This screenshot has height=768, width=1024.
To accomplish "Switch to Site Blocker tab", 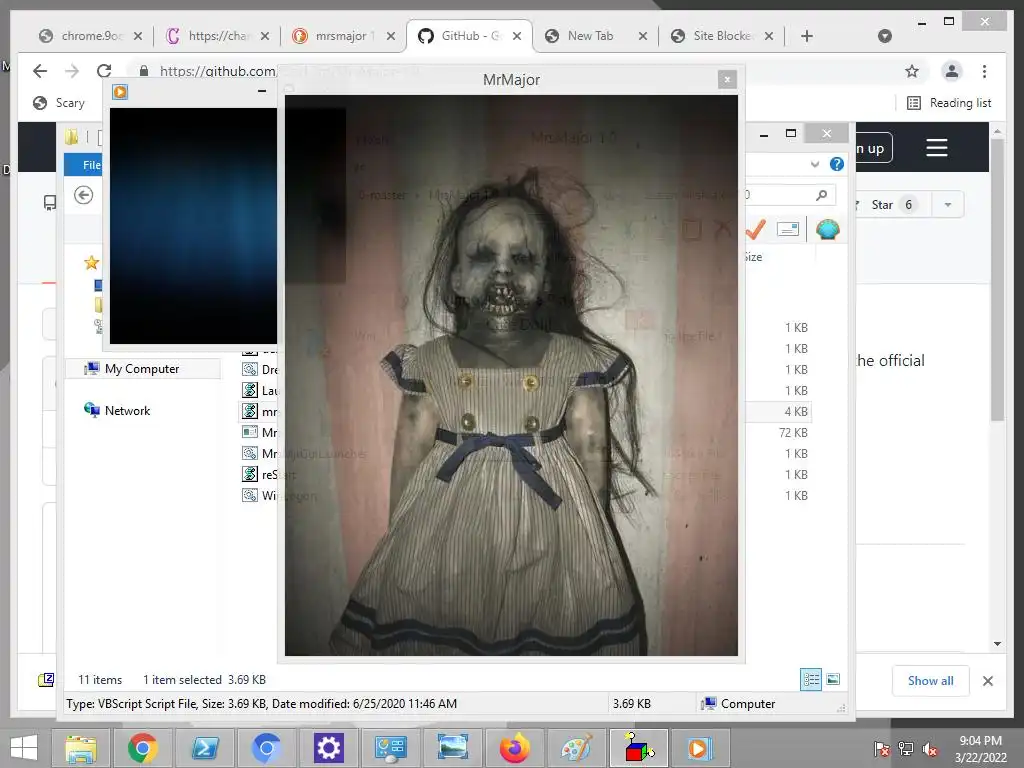I will (x=721, y=36).
